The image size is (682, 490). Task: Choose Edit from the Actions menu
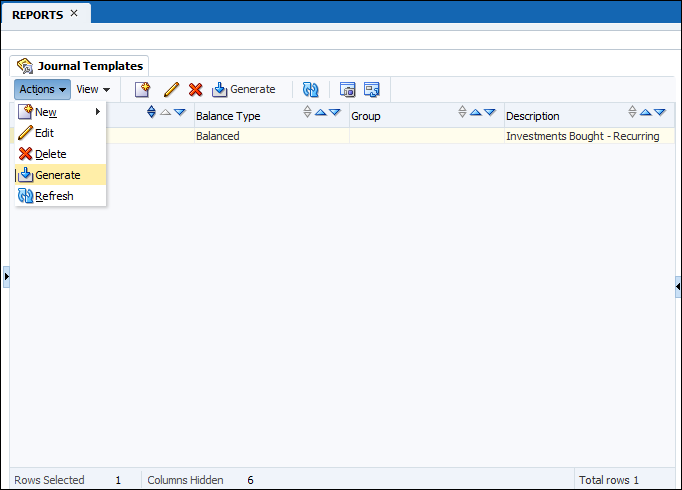(60, 133)
